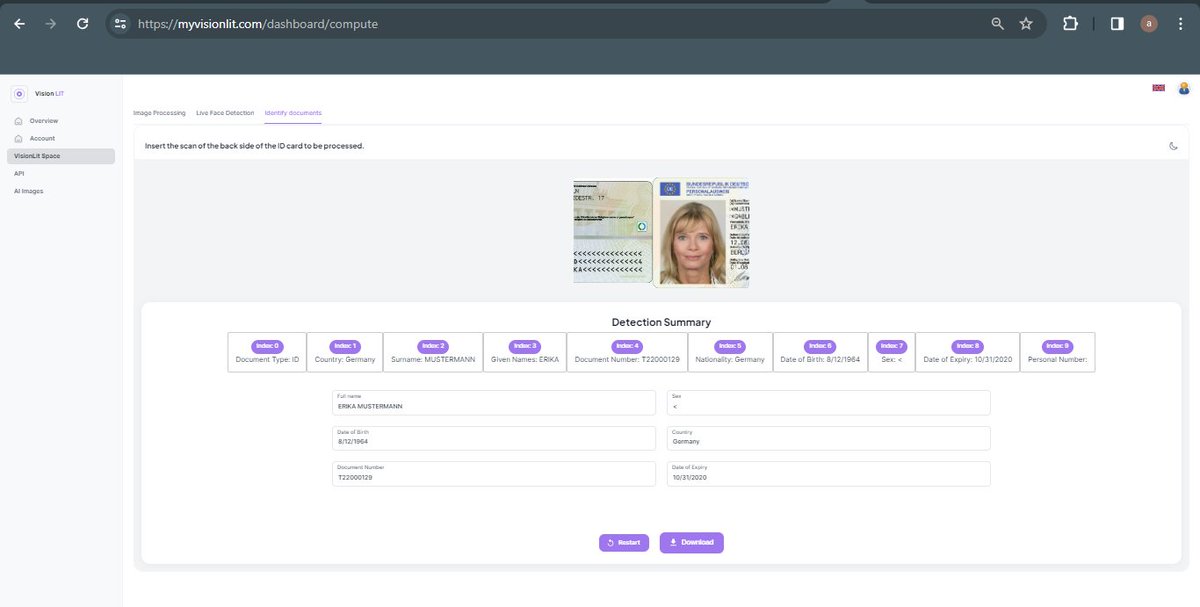1200x607 pixels.
Task: Click the Date of Expiry input field
Action: coord(829,474)
